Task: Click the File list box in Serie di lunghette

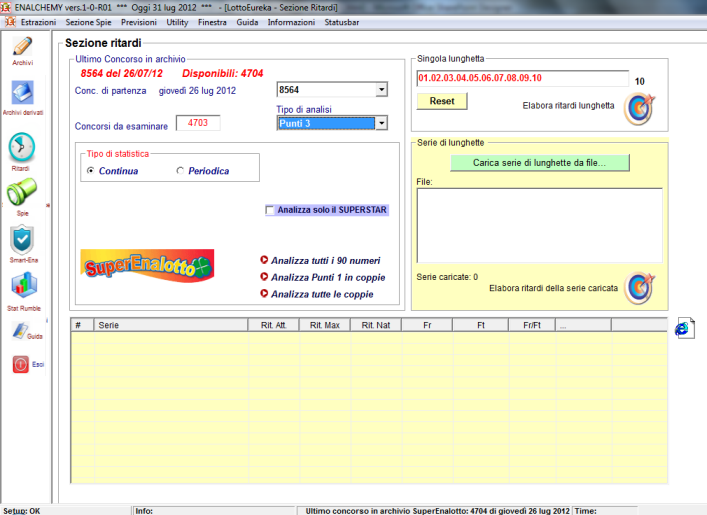Action: (540, 225)
